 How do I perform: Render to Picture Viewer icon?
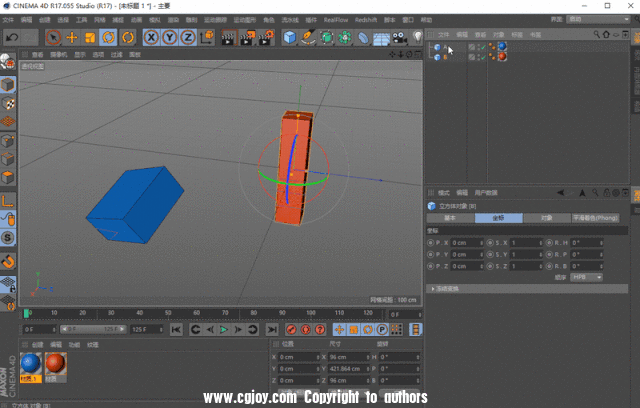(247, 38)
